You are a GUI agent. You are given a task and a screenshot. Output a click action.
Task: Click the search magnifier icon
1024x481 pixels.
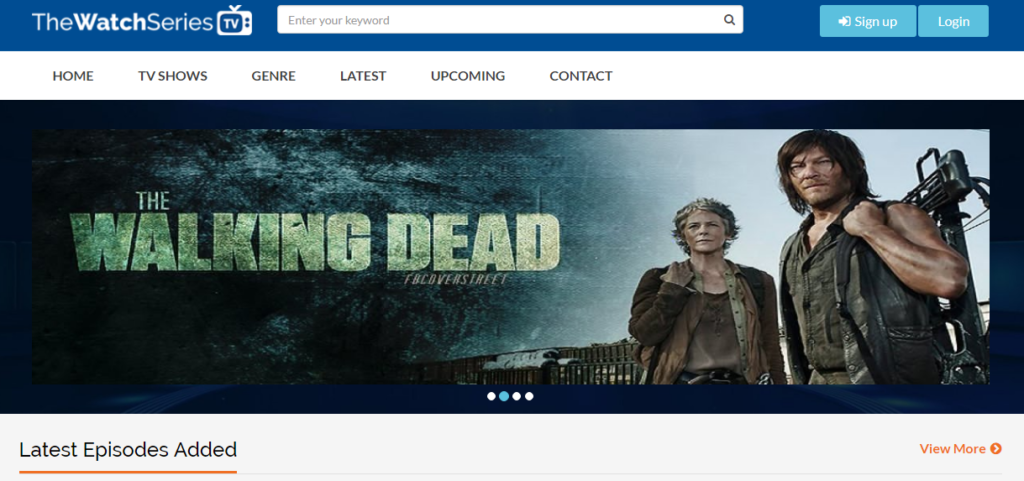tap(729, 20)
